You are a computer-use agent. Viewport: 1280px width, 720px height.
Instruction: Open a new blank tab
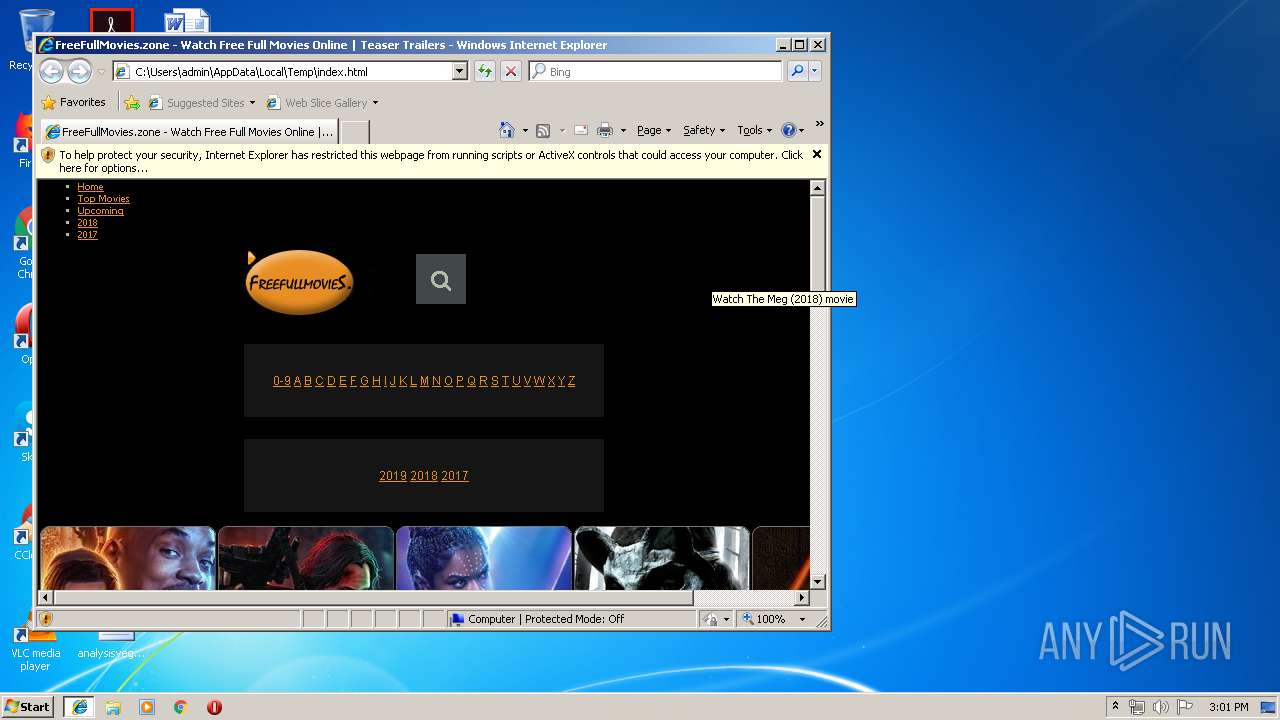(x=355, y=132)
